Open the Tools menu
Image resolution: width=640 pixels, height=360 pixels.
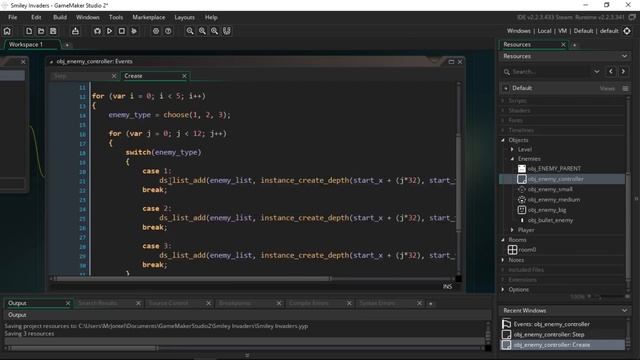coord(116,17)
